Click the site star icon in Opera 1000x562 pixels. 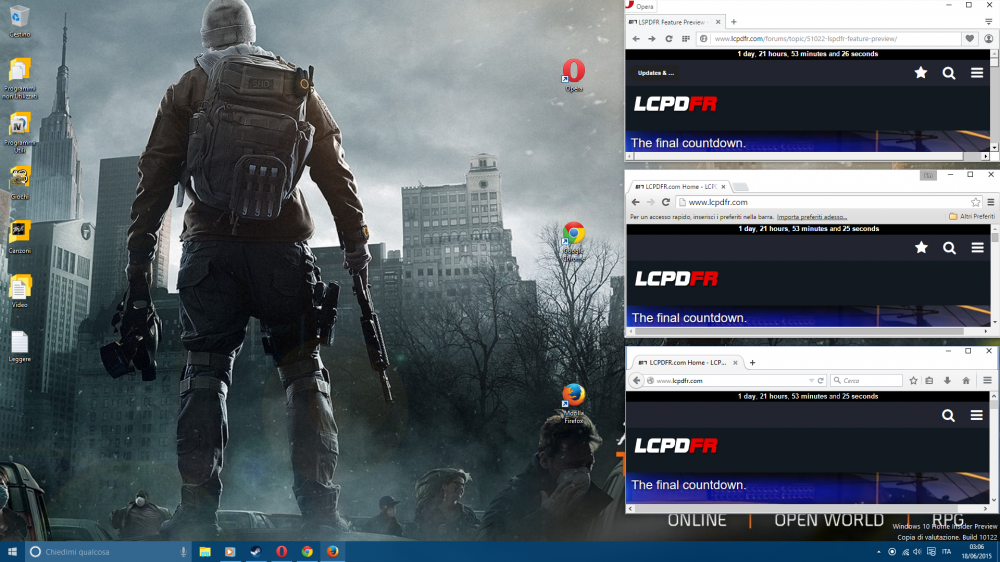[921, 73]
